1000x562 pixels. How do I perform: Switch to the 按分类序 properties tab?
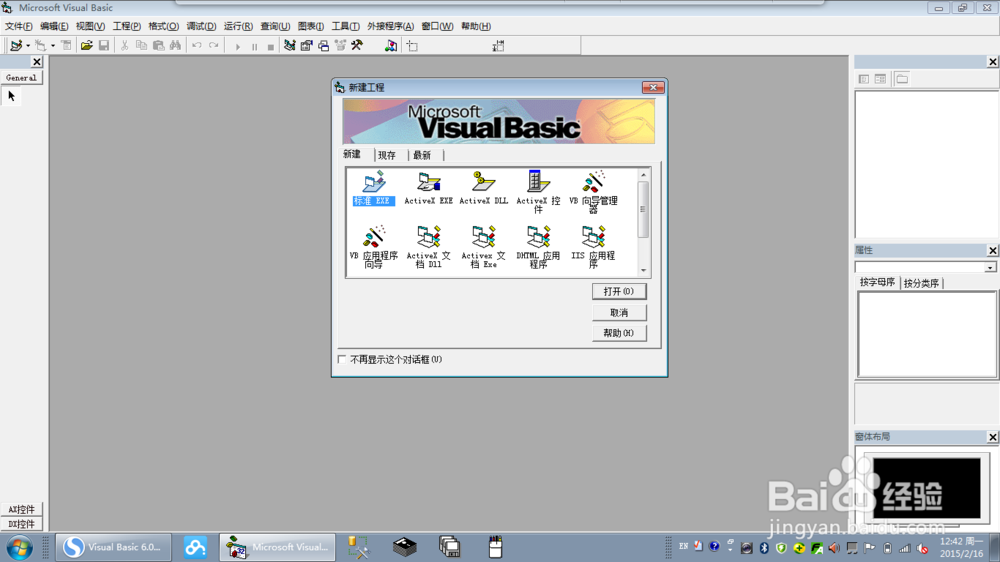coord(921,283)
